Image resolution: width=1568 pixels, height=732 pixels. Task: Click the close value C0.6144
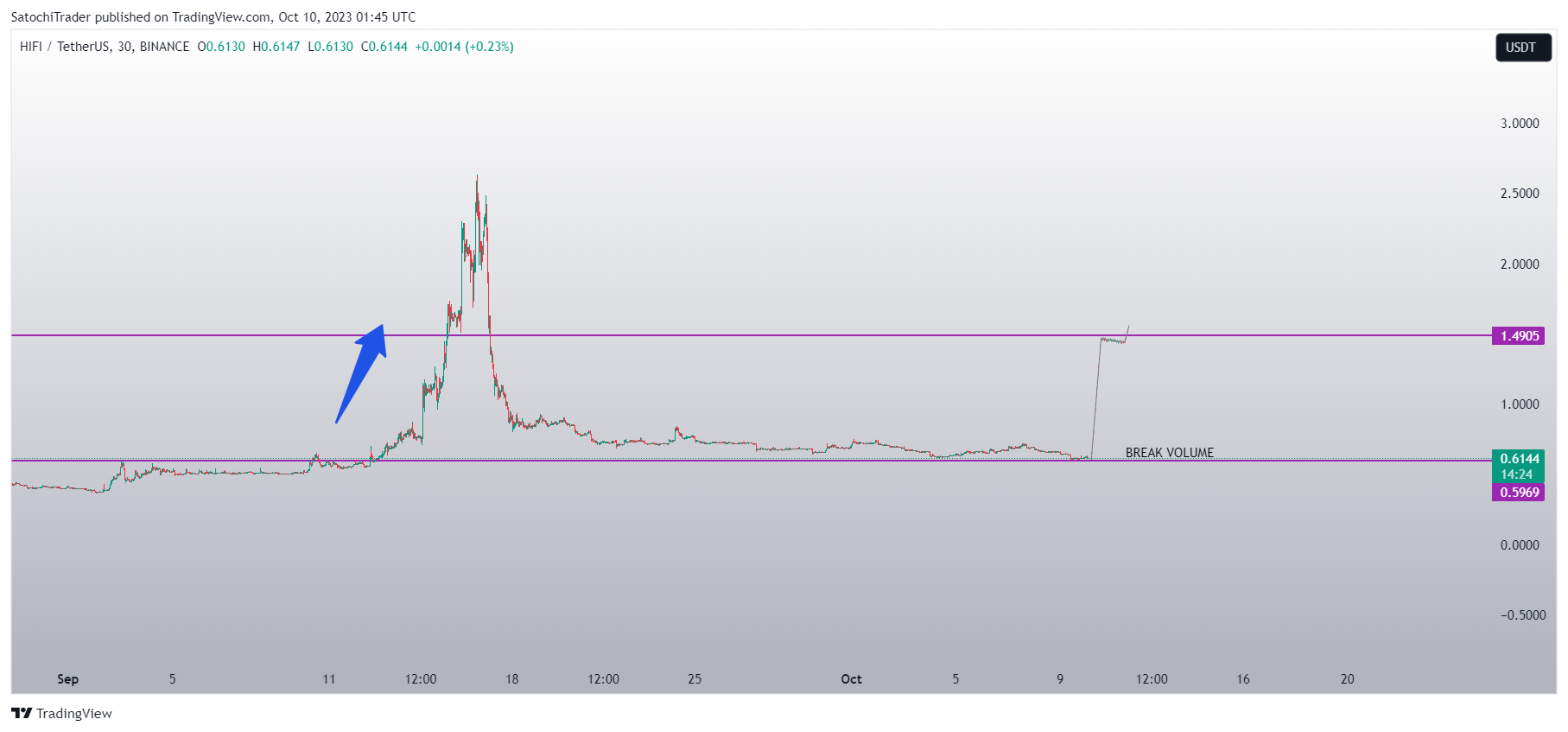(384, 47)
